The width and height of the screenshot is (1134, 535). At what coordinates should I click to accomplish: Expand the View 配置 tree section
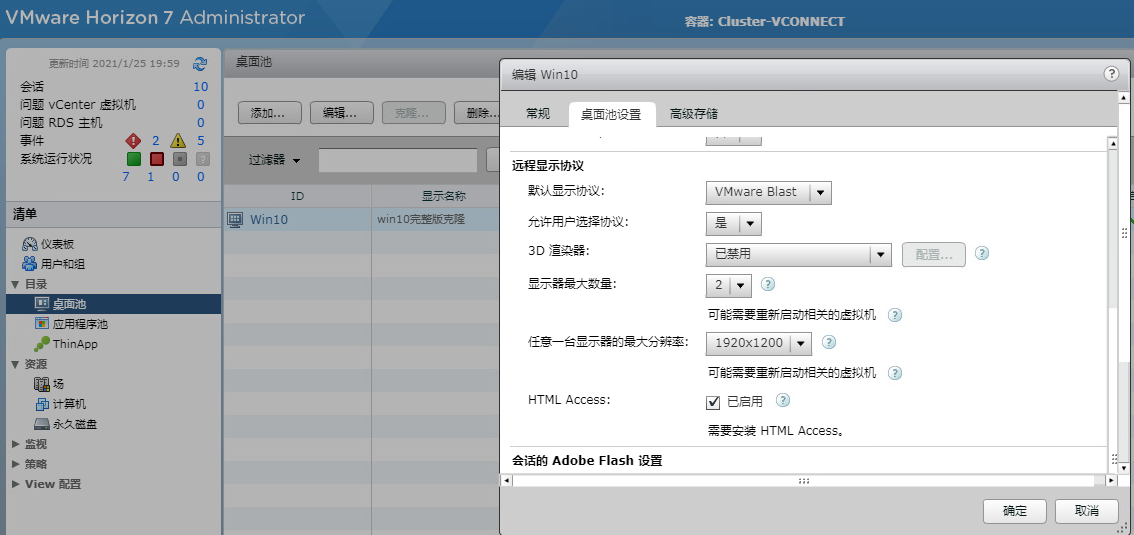click(16, 484)
